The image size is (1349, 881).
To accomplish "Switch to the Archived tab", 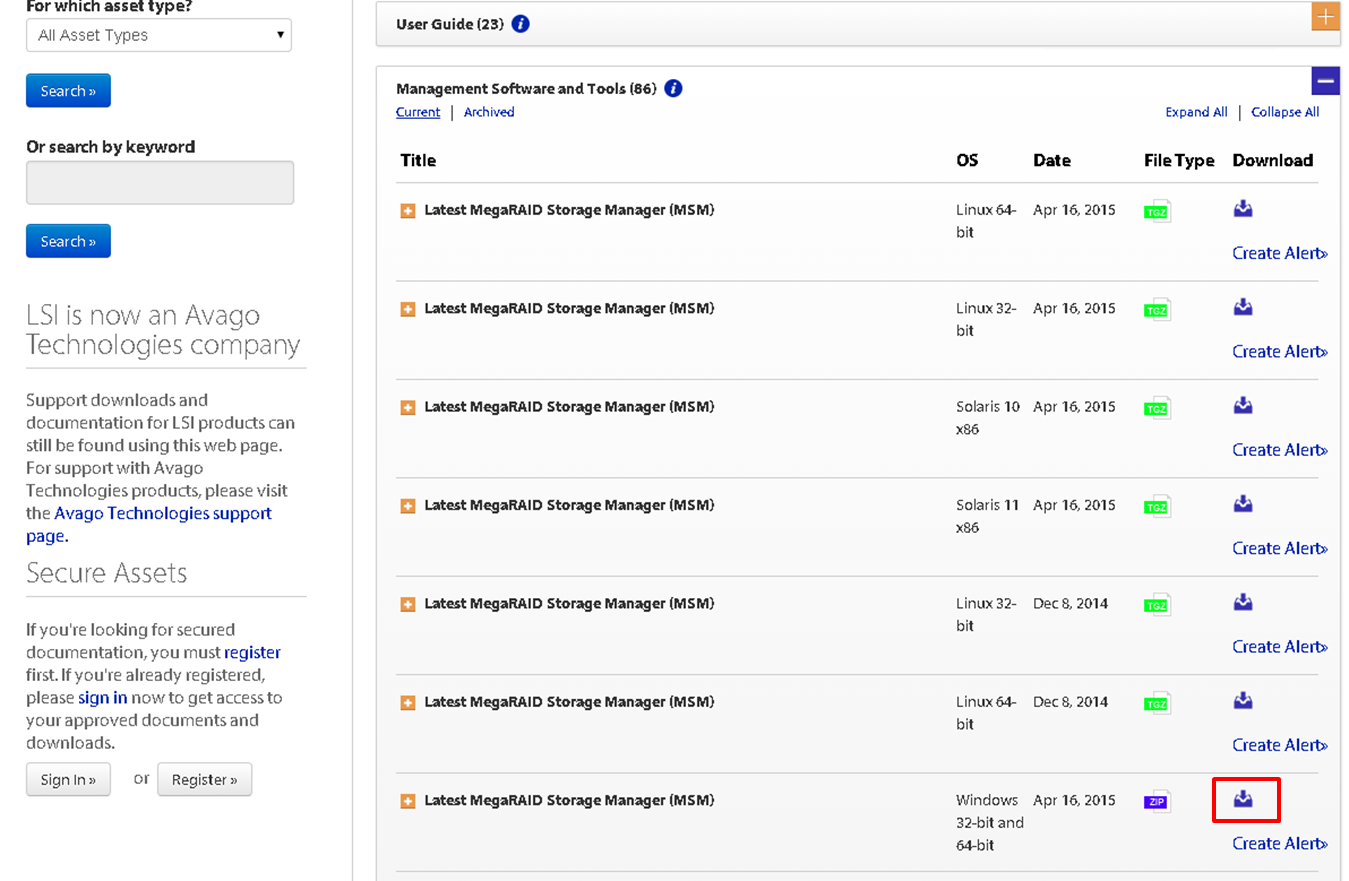I will pyautogui.click(x=489, y=112).
